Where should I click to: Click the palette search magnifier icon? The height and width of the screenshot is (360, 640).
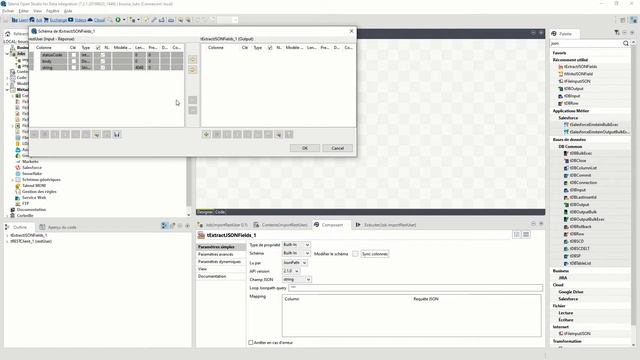625,43
